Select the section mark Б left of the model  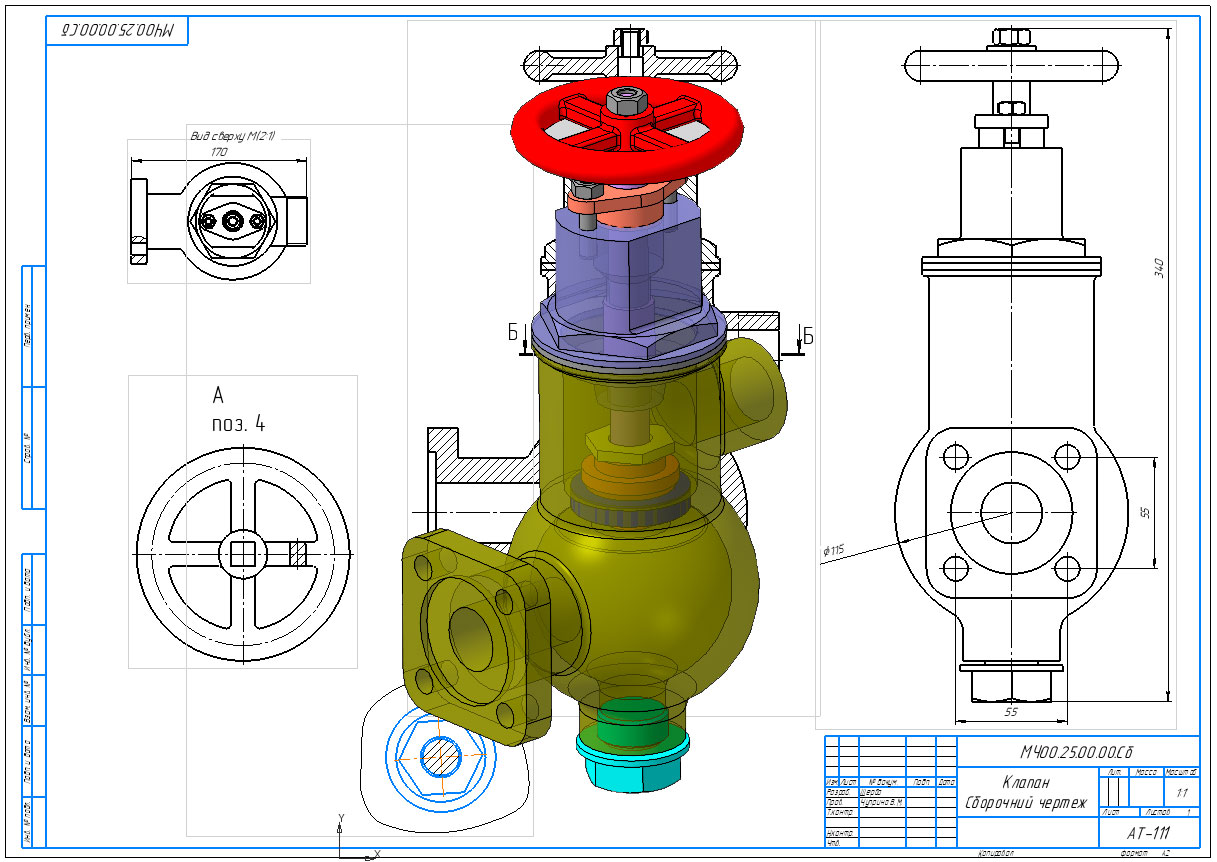(x=514, y=334)
